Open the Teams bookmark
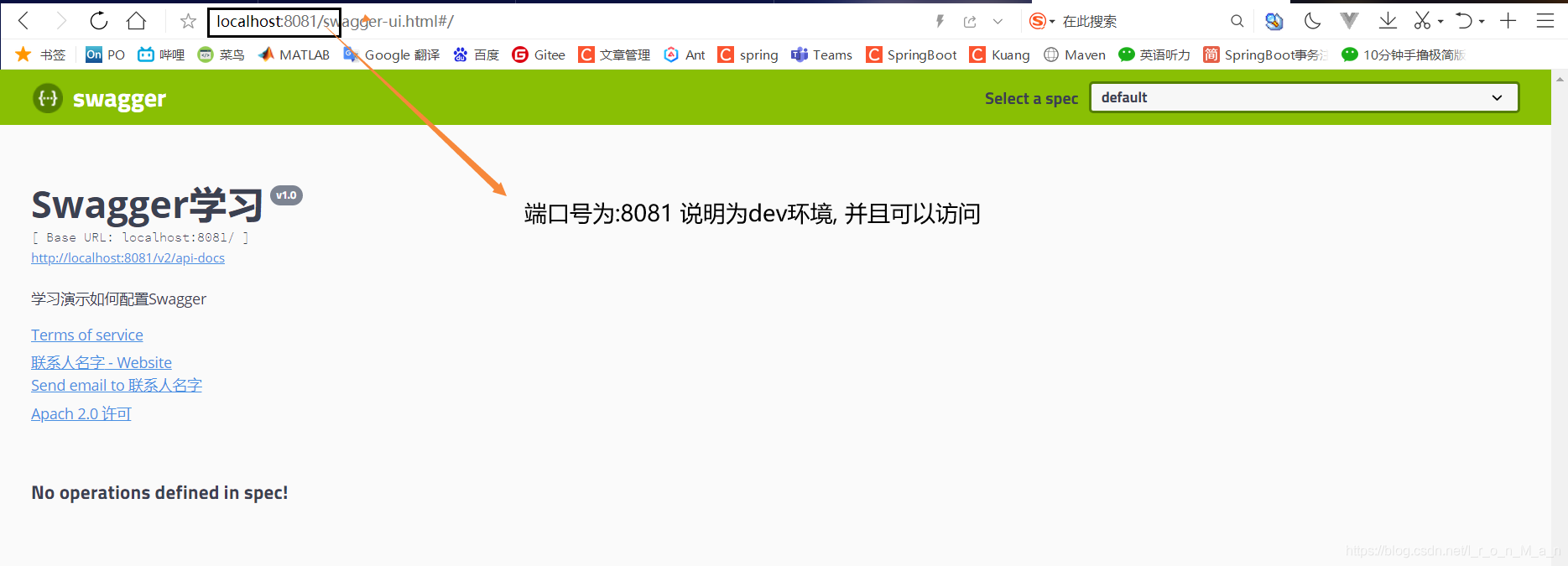 [821, 55]
